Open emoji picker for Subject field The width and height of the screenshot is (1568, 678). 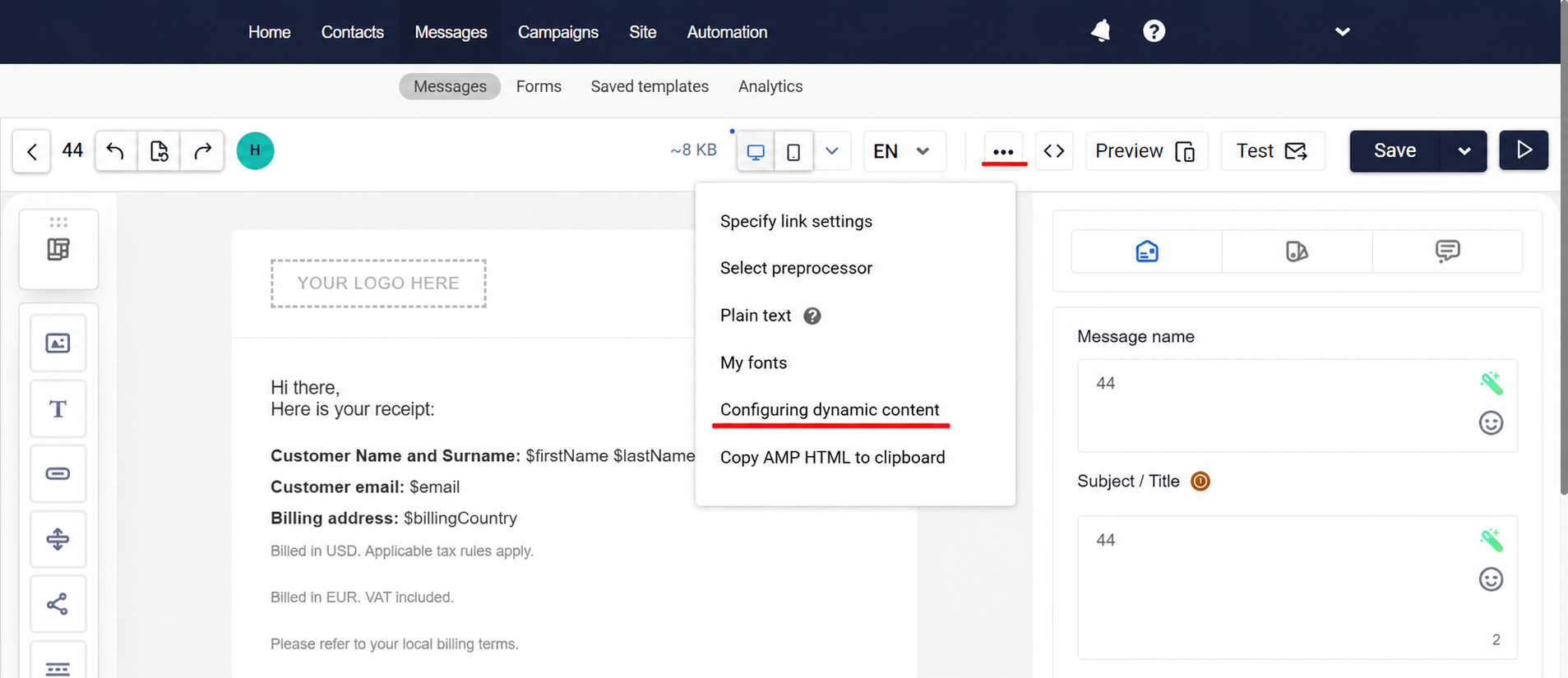[x=1491, y=580]
